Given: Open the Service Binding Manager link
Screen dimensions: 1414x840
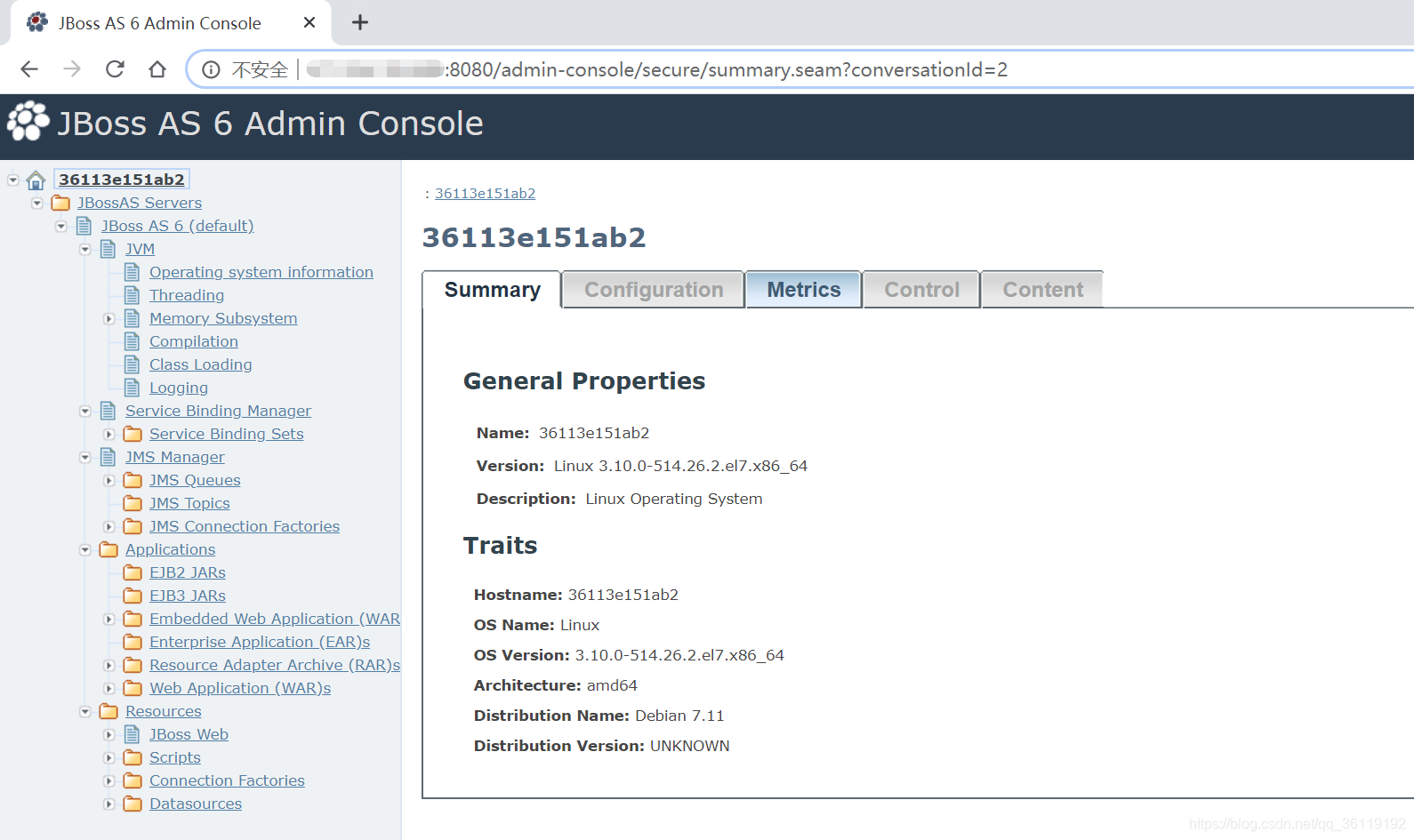Looking at the screenshot, I should click(x=218, y=411).
